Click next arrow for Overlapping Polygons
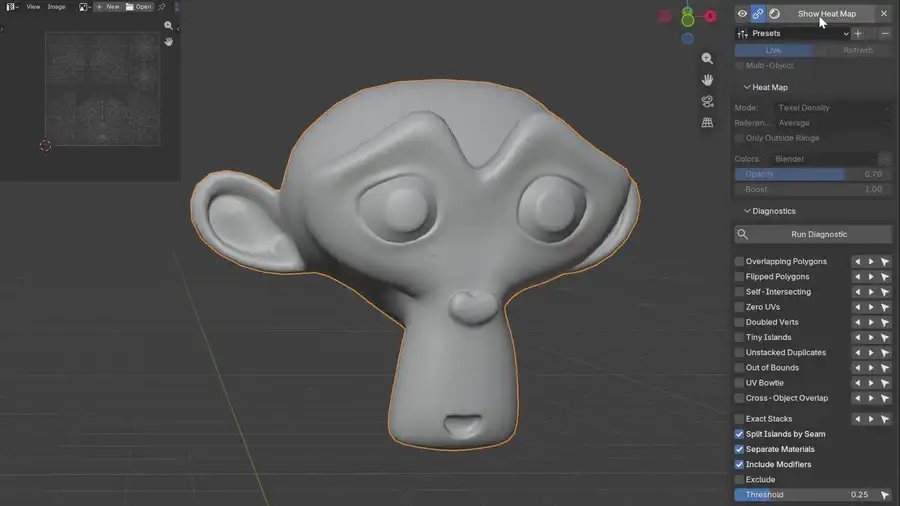The image size is (900, 506). tap(871, 262)
